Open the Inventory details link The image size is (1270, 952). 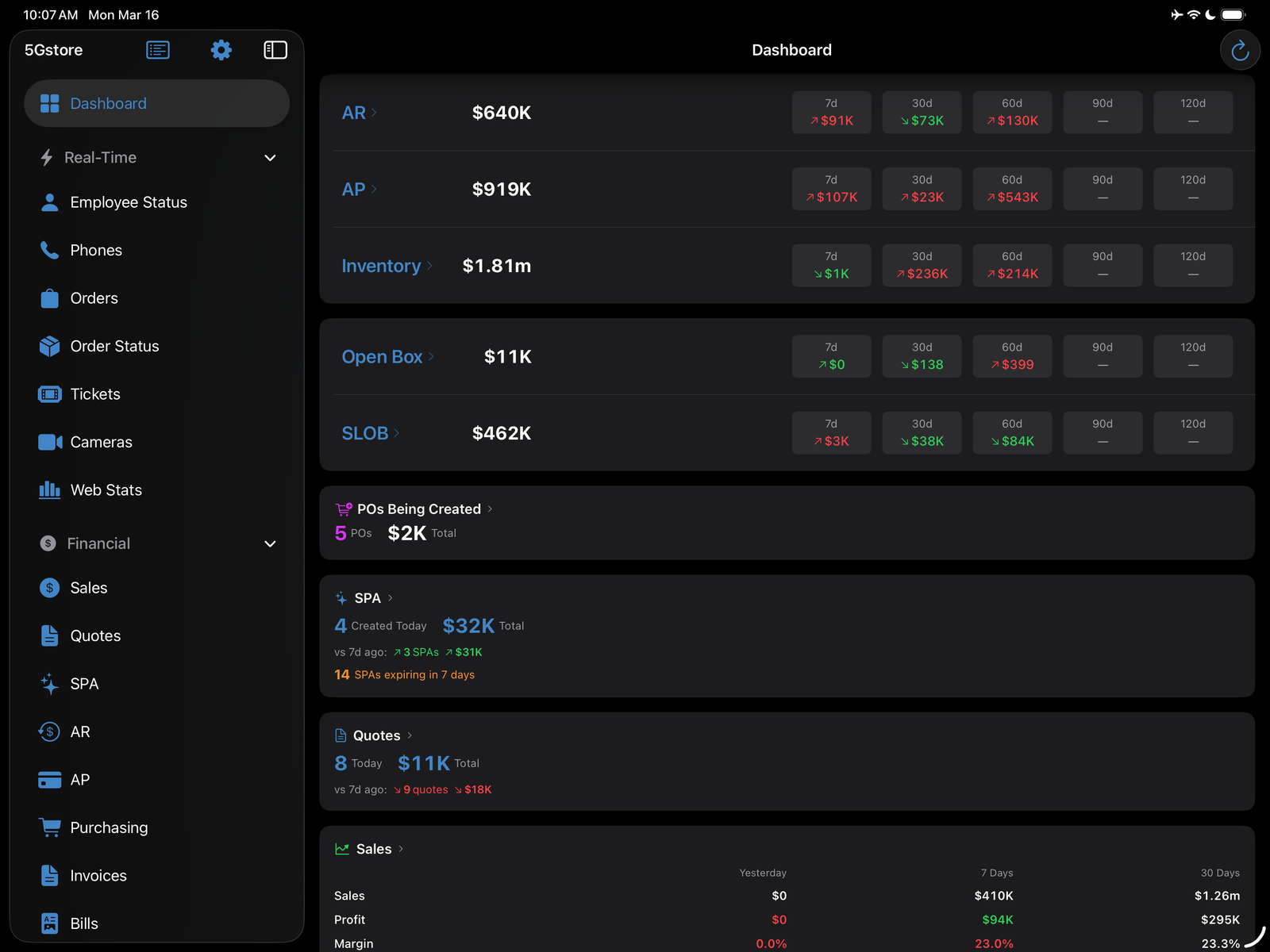click(387, 266)
